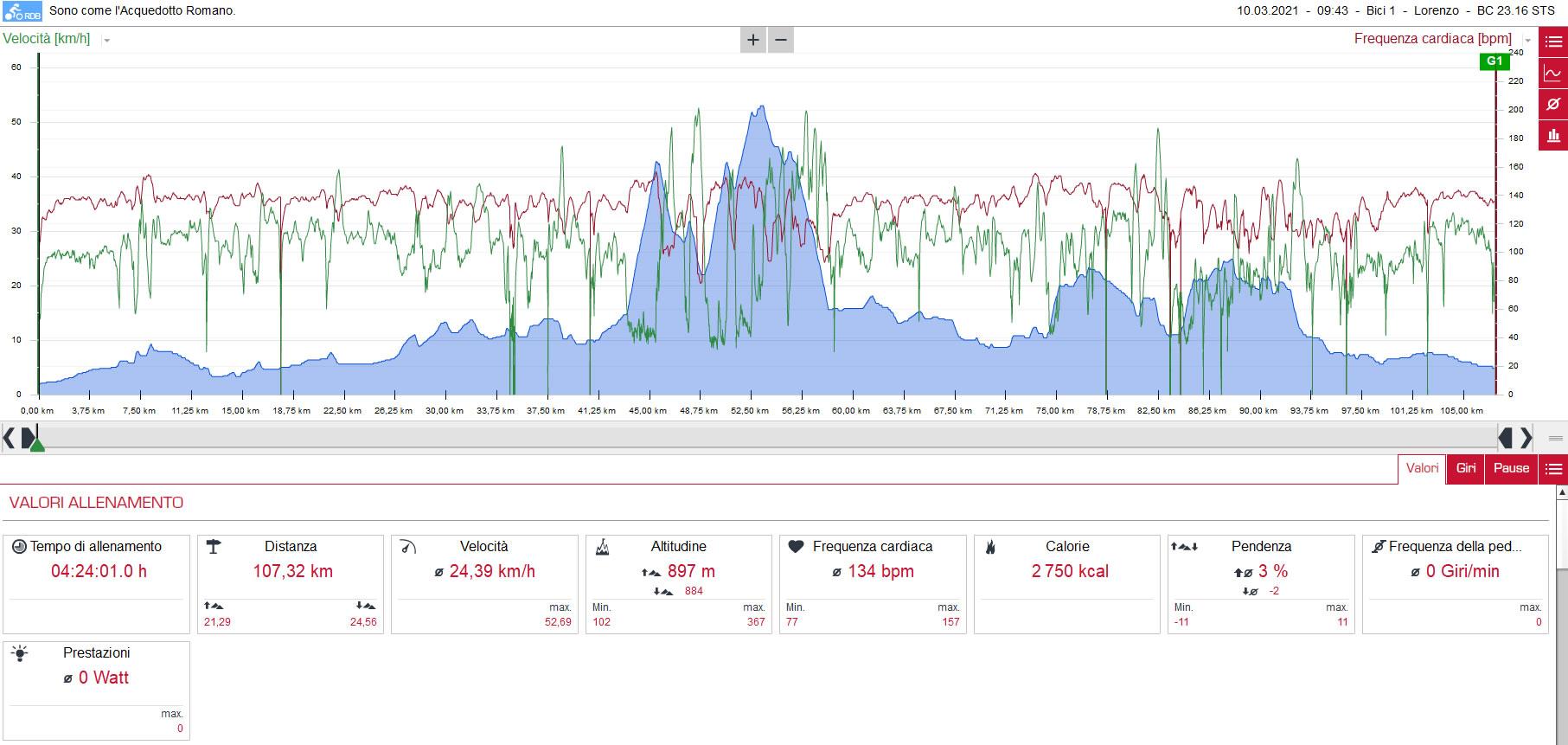Click the right range arrow on timeline
Screen dimensions: 1568x745
tap(1526, 438)
